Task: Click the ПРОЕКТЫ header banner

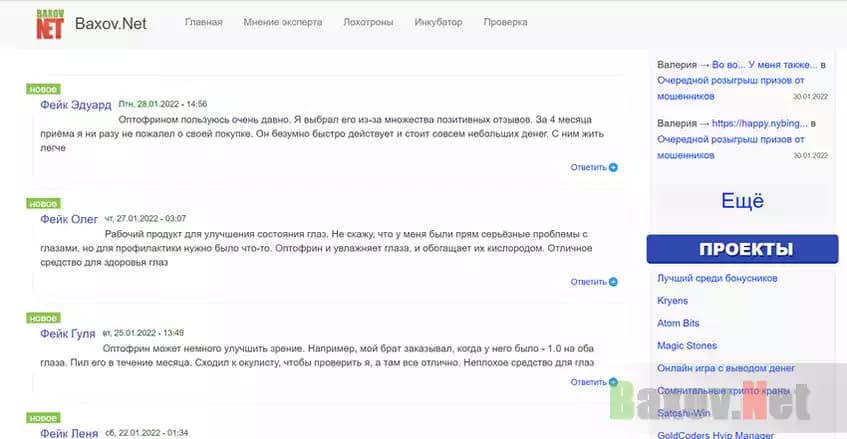Action: click(x=745, y=249)
